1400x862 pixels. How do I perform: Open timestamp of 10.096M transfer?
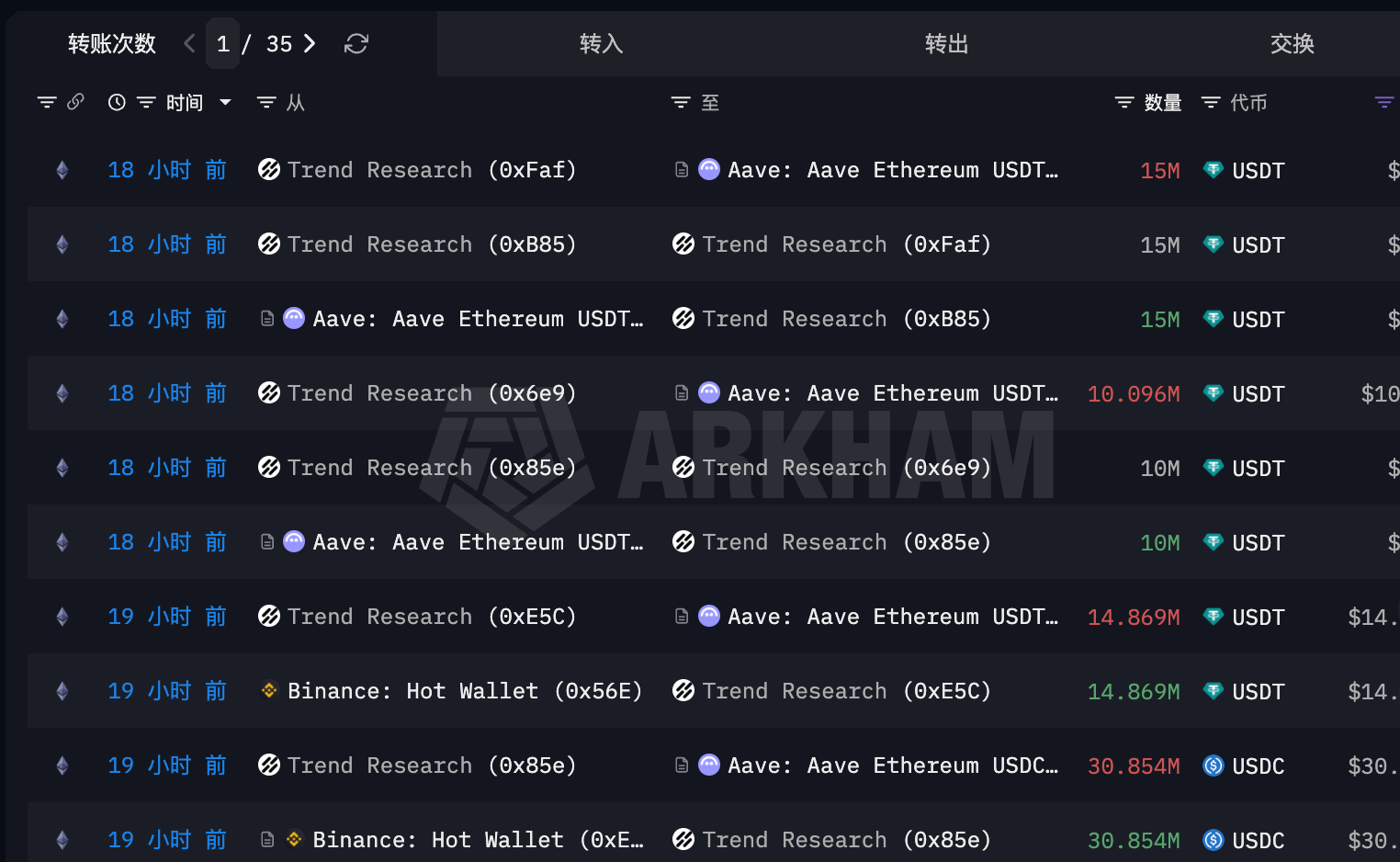coord(167,393)
